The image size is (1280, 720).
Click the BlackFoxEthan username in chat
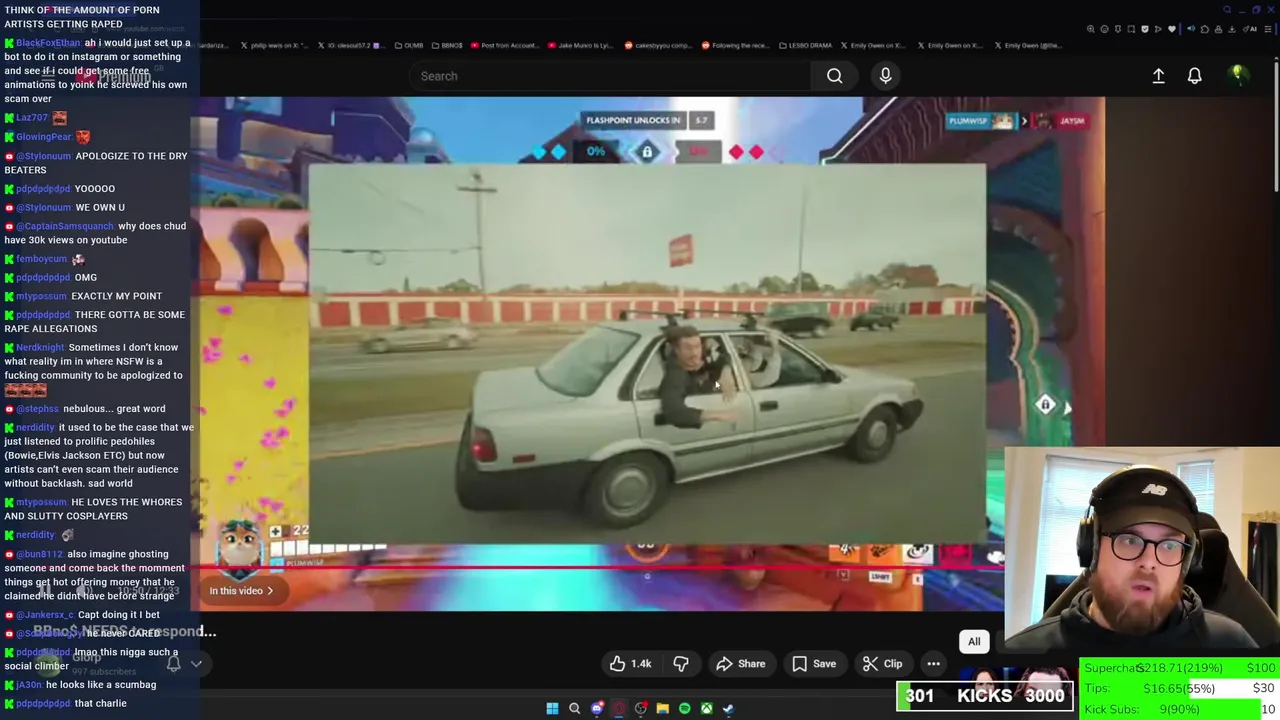pyautogui.click(x=47, y=43)
